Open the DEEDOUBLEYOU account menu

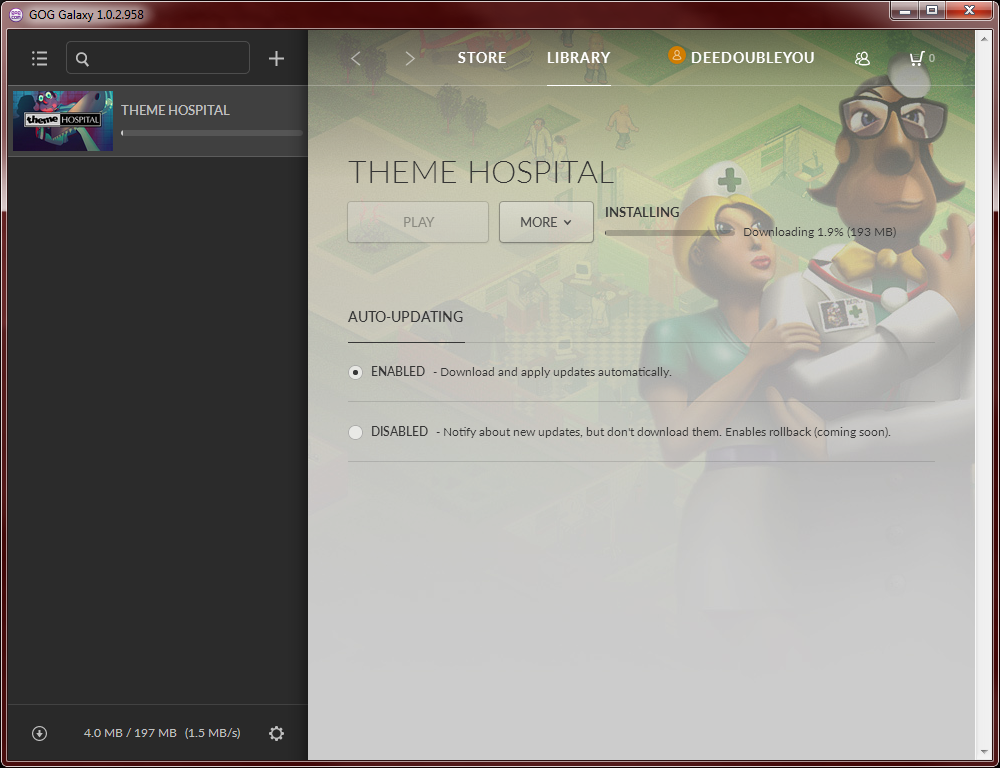coord(752,58)
